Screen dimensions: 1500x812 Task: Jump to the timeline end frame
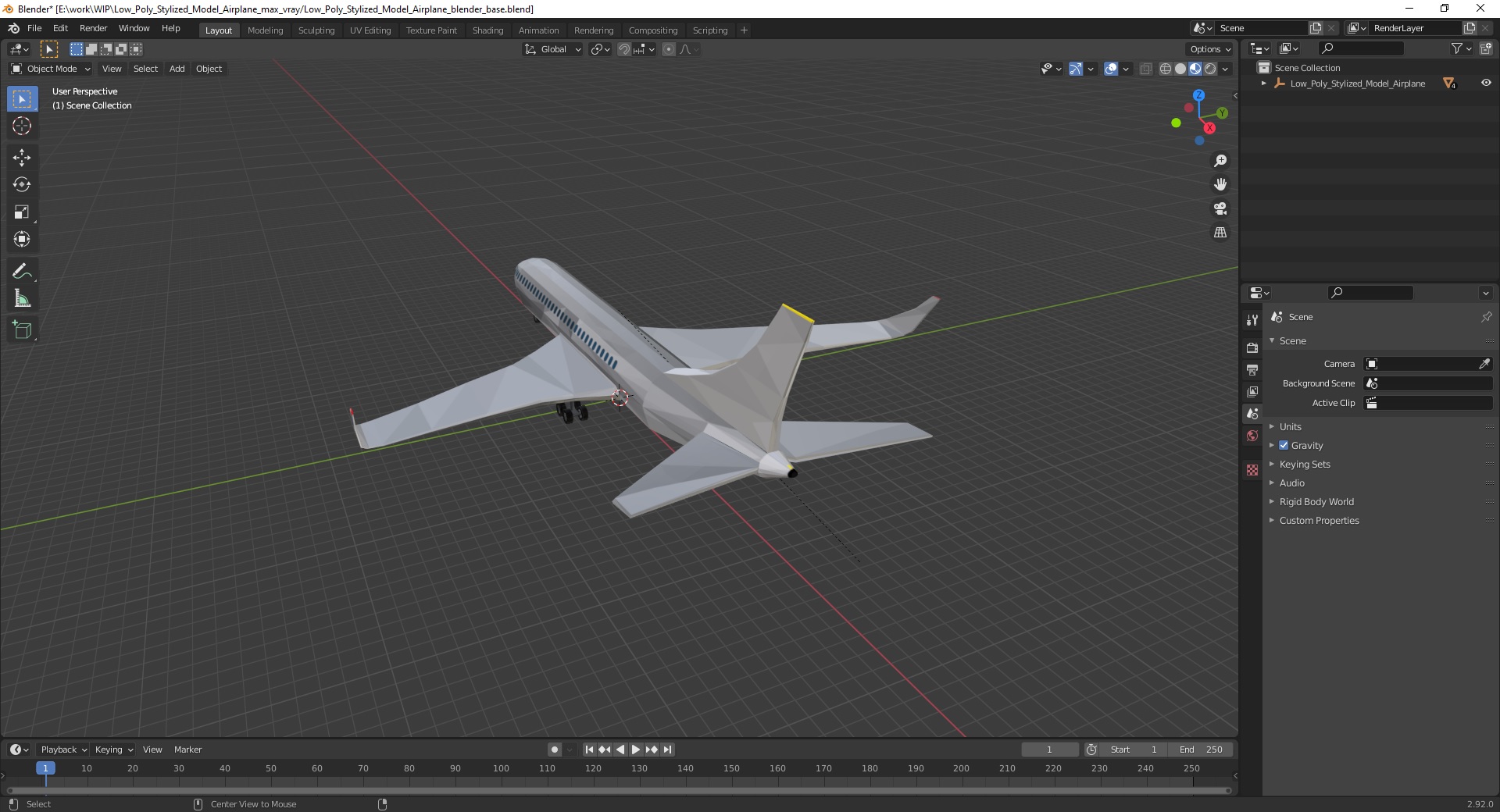[667, 750]
